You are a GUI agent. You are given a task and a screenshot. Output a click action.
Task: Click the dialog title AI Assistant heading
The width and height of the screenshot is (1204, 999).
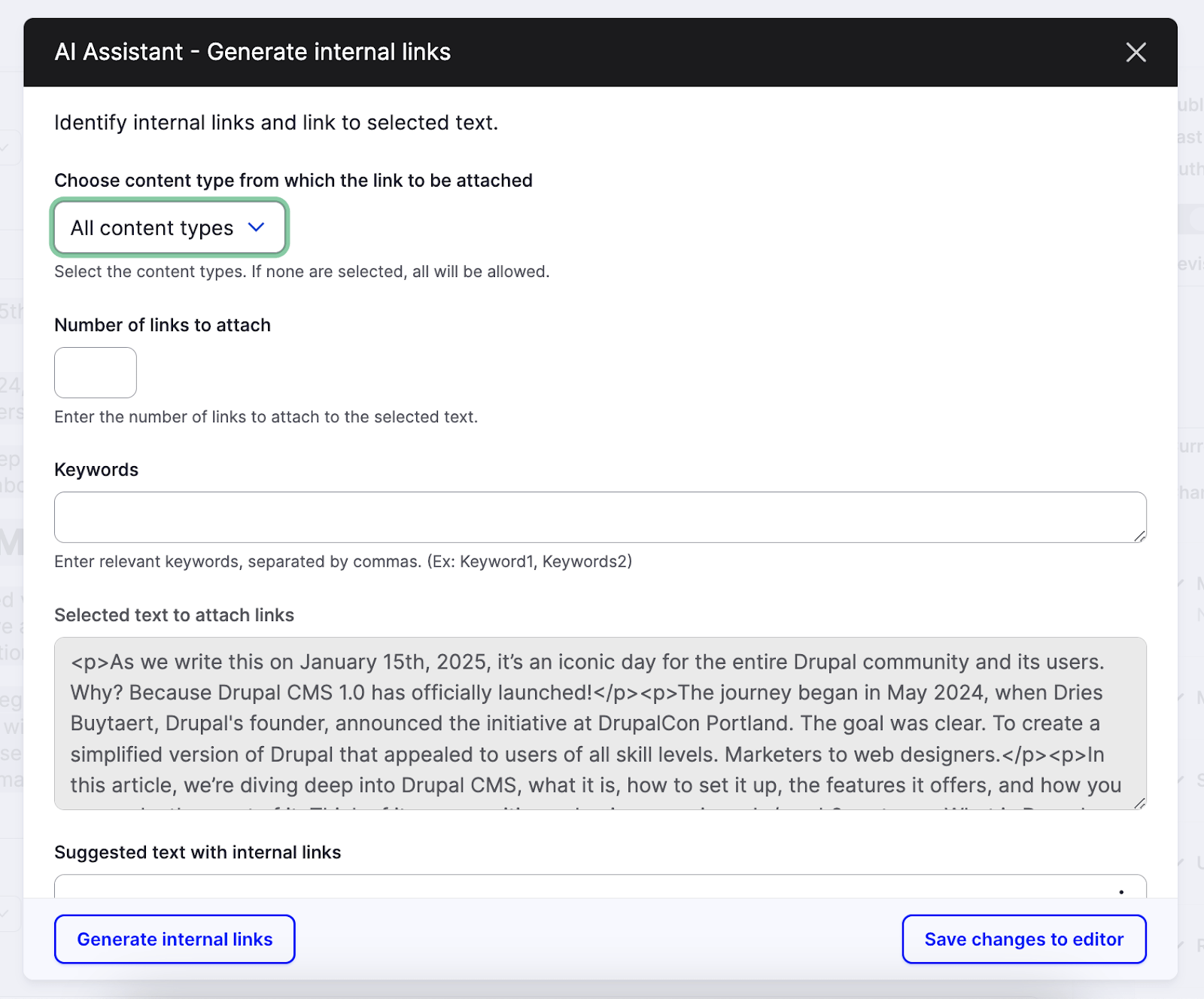(x=253, y=52)
